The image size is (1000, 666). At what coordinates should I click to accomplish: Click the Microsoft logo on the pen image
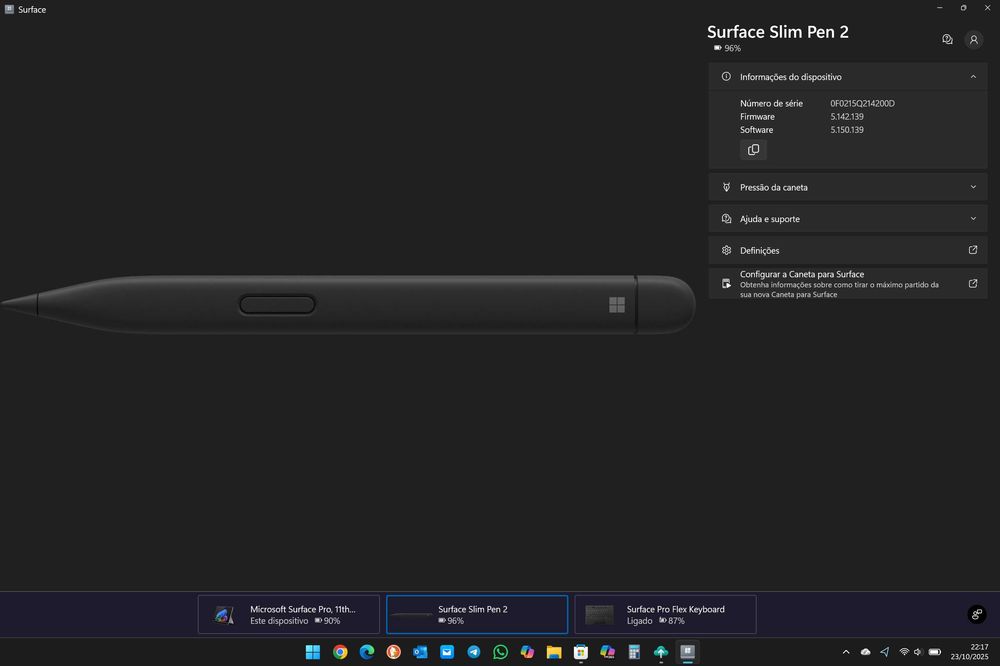[x=617, y=305]
